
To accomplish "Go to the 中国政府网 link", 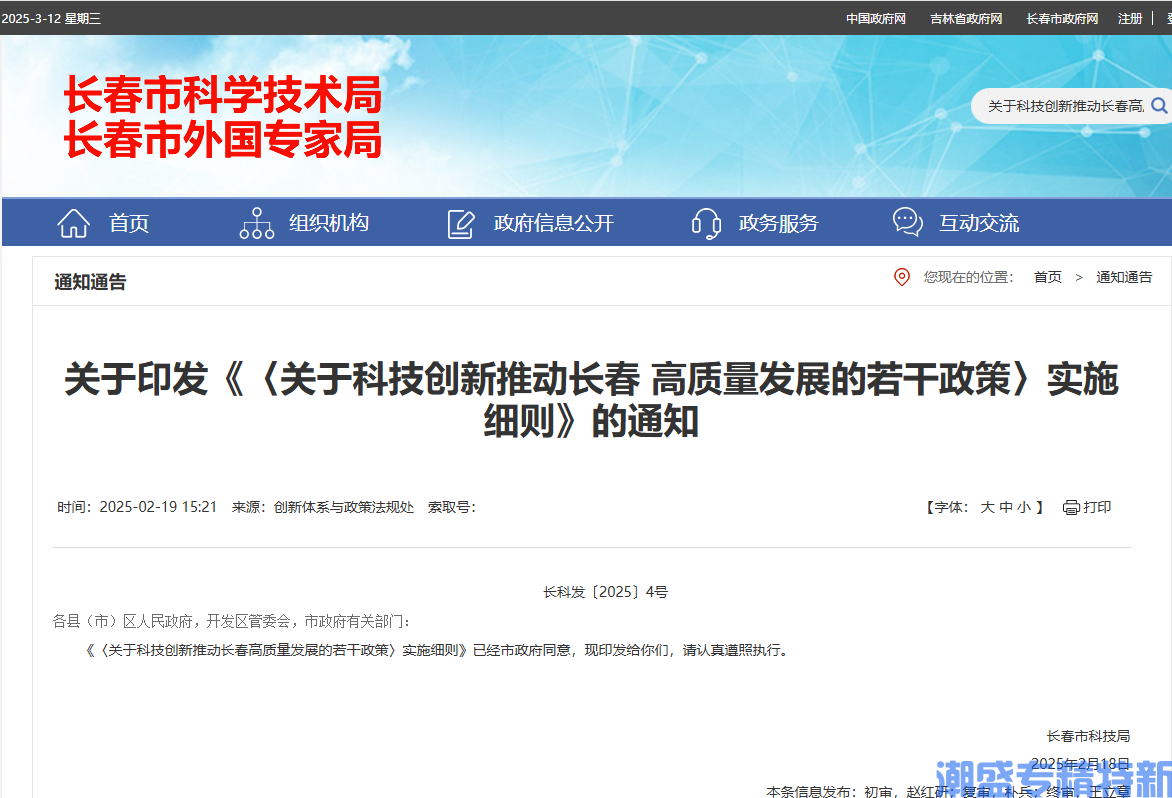I will point(875,18).
